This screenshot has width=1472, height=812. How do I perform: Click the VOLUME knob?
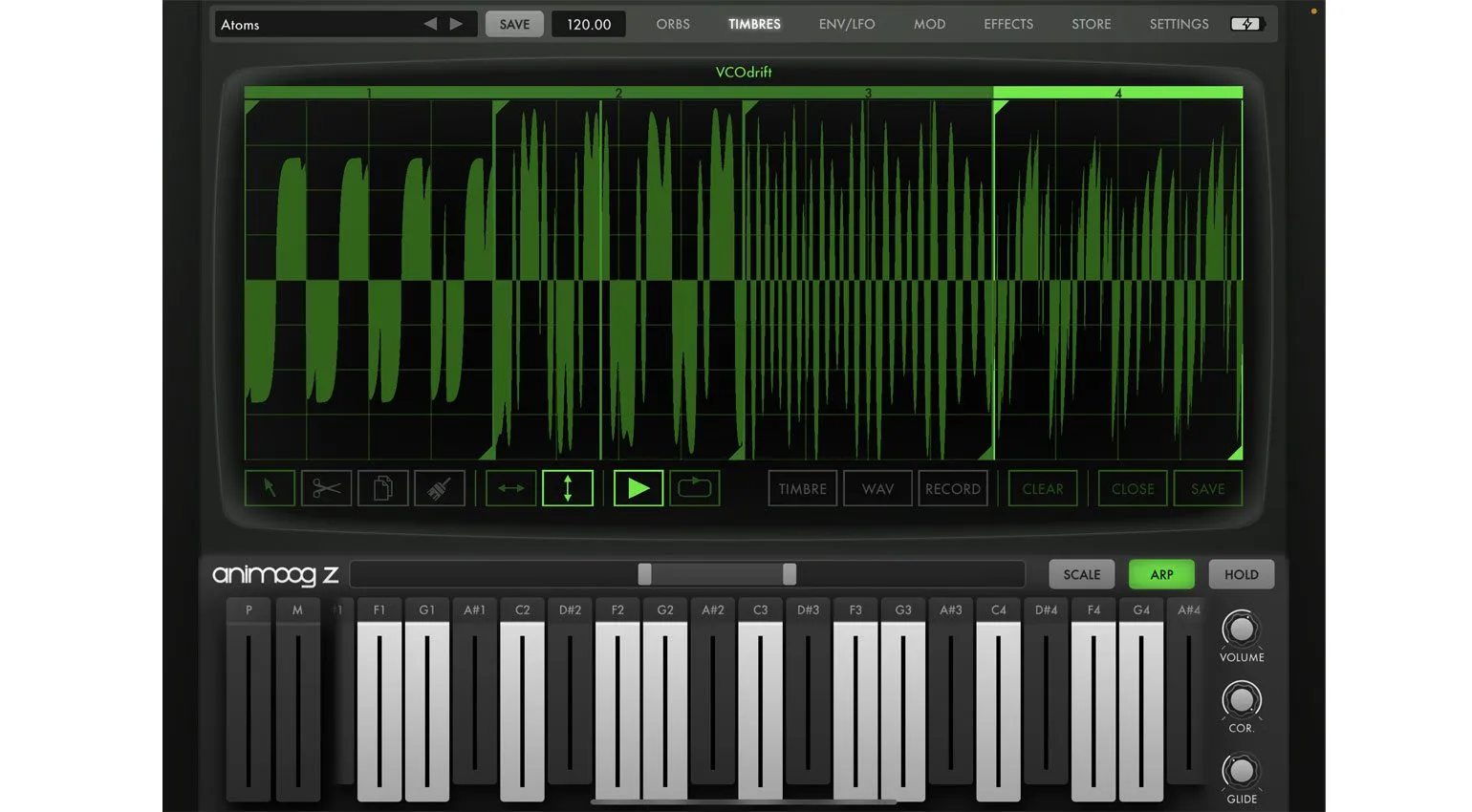click(1241, 629)
